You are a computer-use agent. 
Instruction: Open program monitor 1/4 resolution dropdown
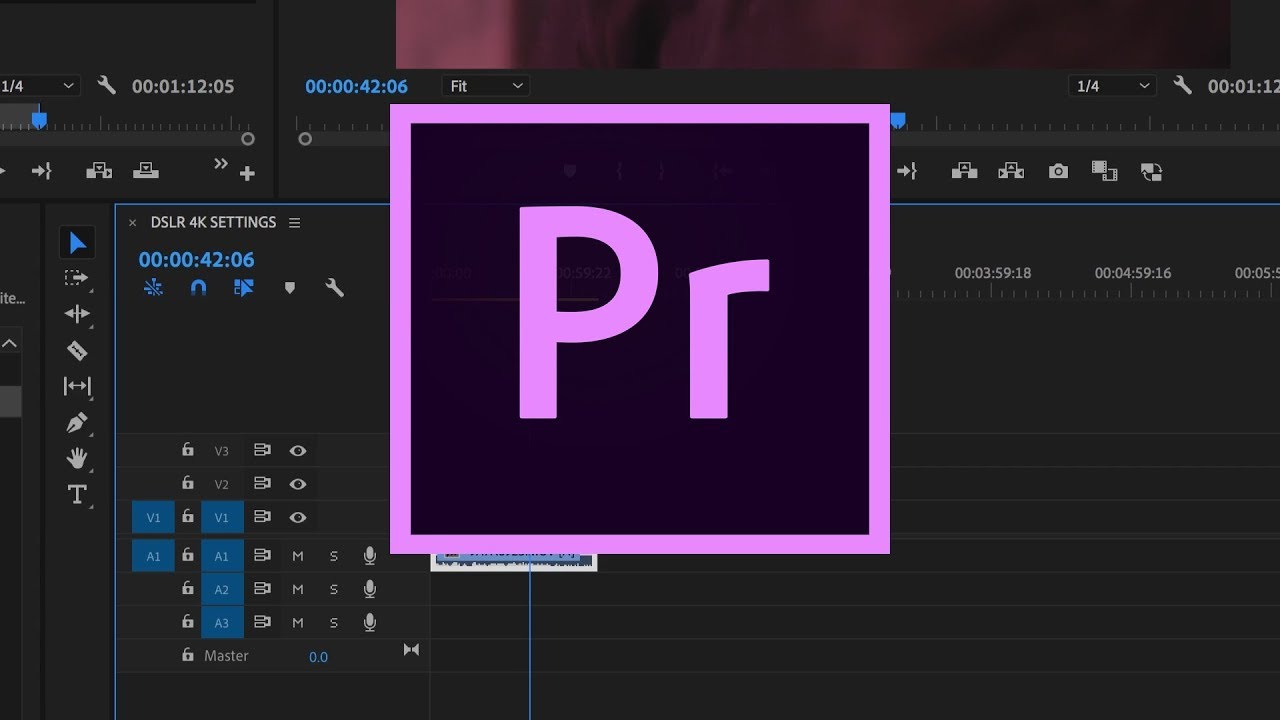(x=1112, y=86)
